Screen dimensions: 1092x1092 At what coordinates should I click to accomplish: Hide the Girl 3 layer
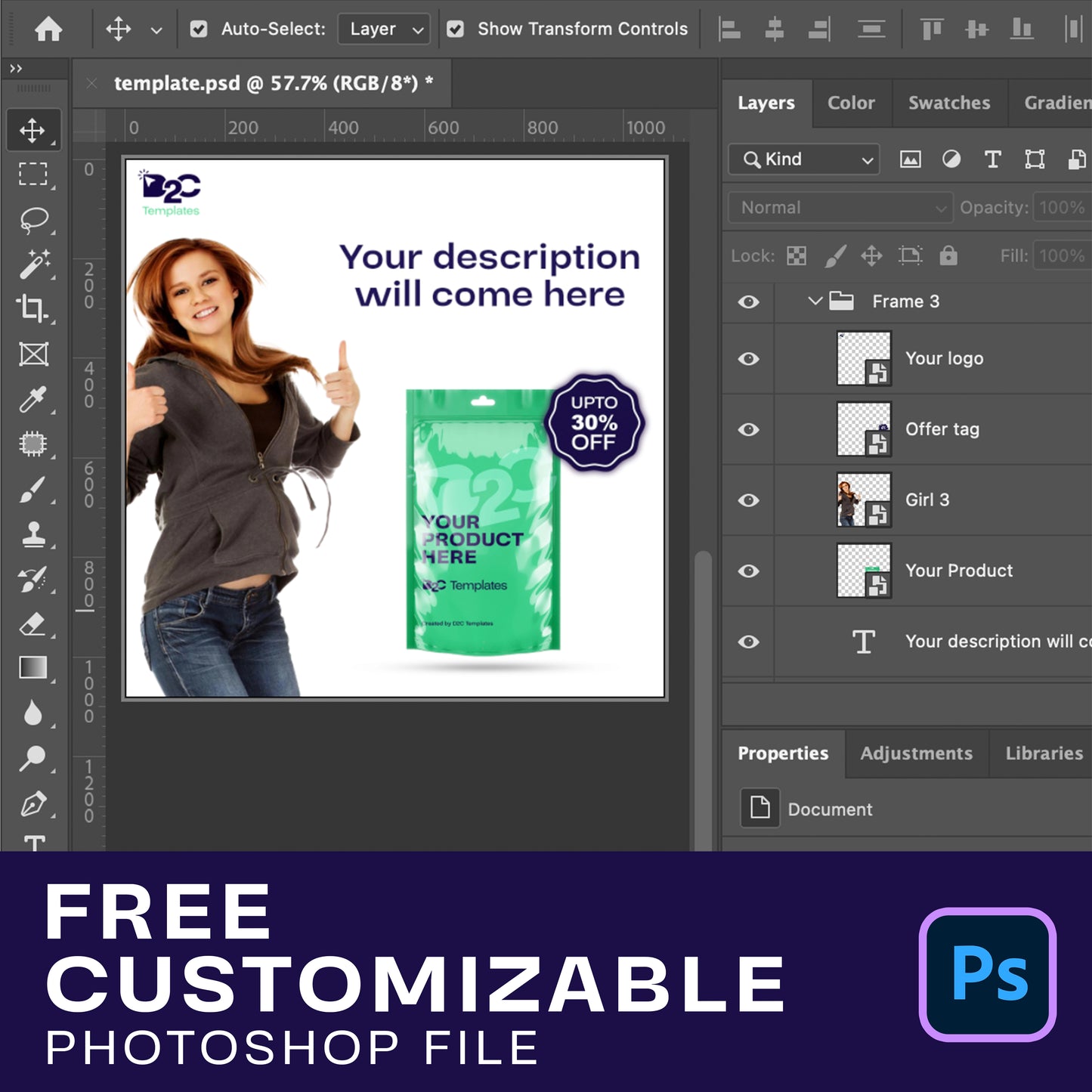748,500
